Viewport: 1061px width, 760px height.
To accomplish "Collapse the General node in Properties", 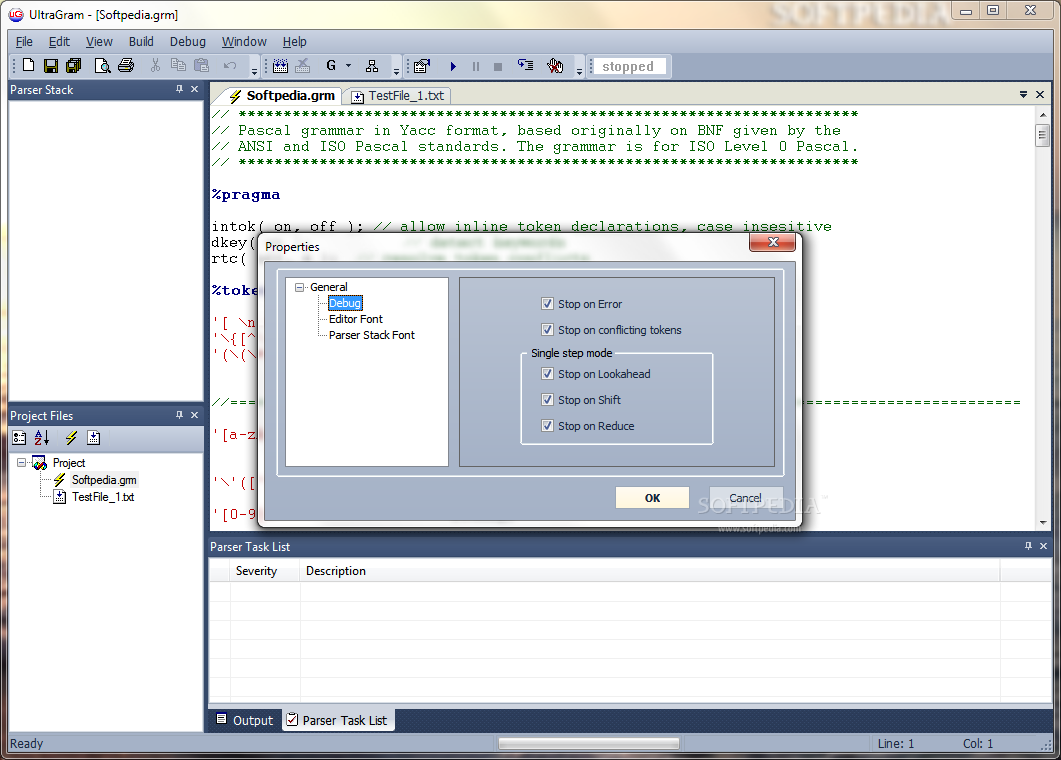I will (299, 287).
